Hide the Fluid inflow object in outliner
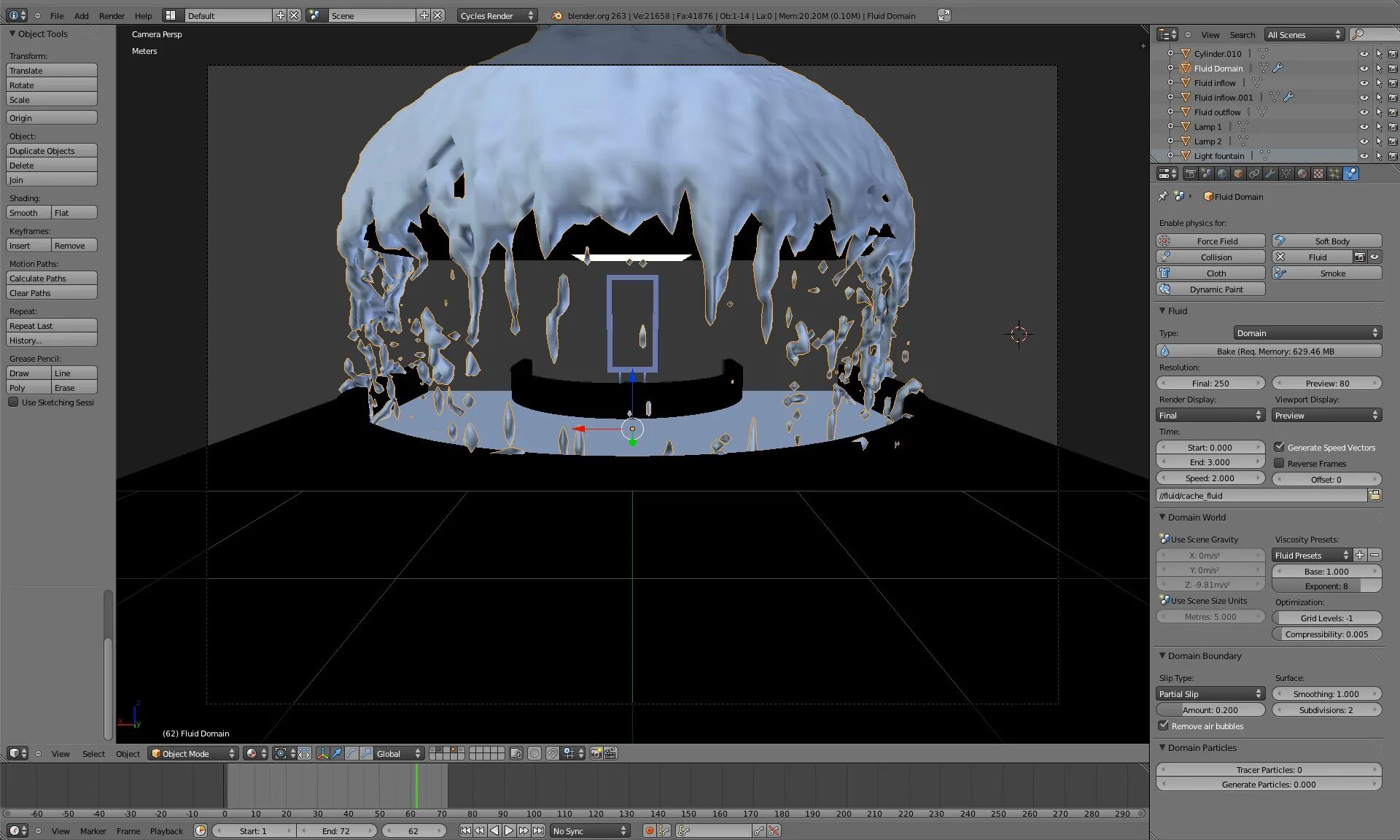This screenshot has width=1400, height=840. [x=1364, y=83]
